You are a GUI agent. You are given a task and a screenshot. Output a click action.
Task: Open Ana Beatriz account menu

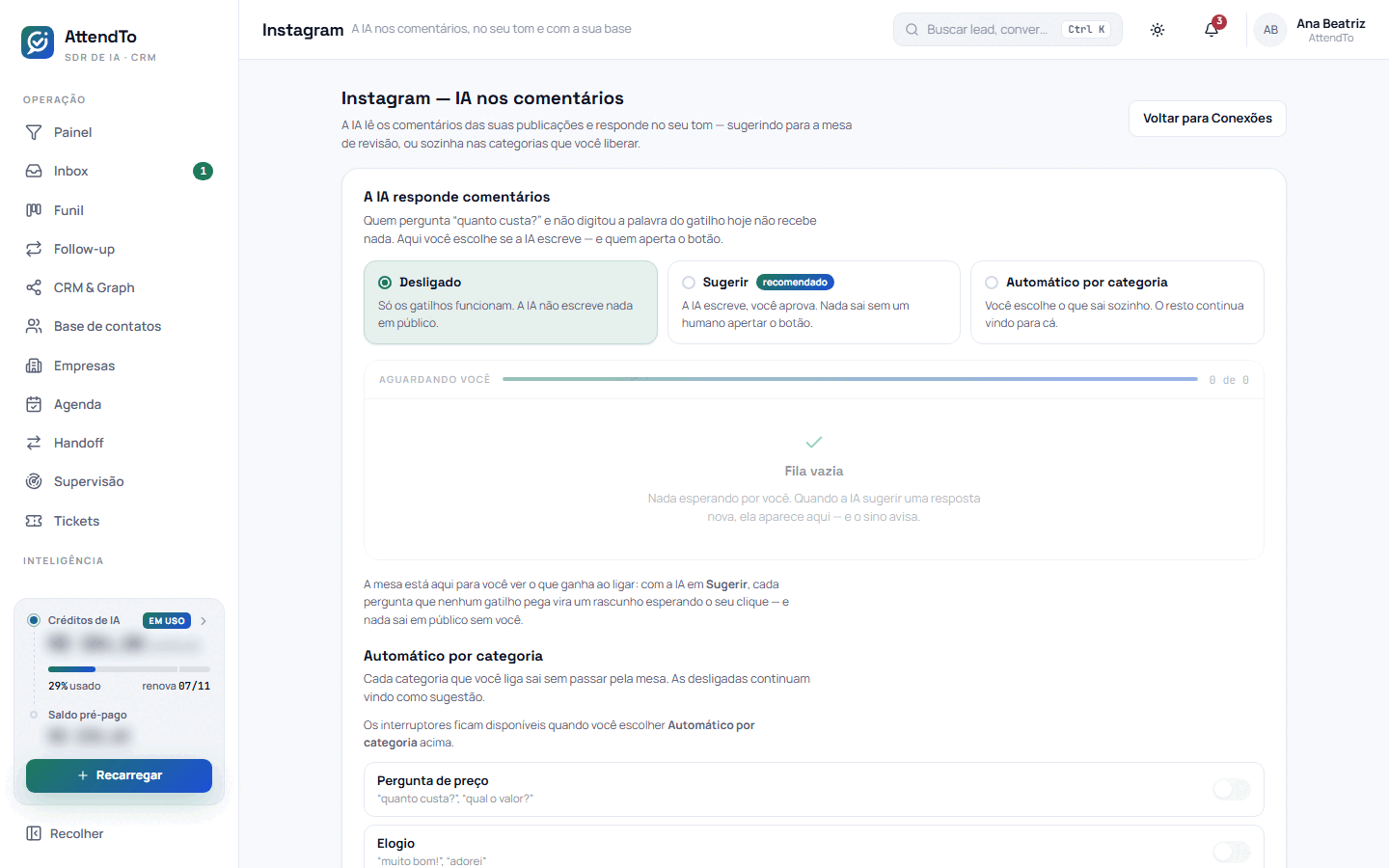1310,30
